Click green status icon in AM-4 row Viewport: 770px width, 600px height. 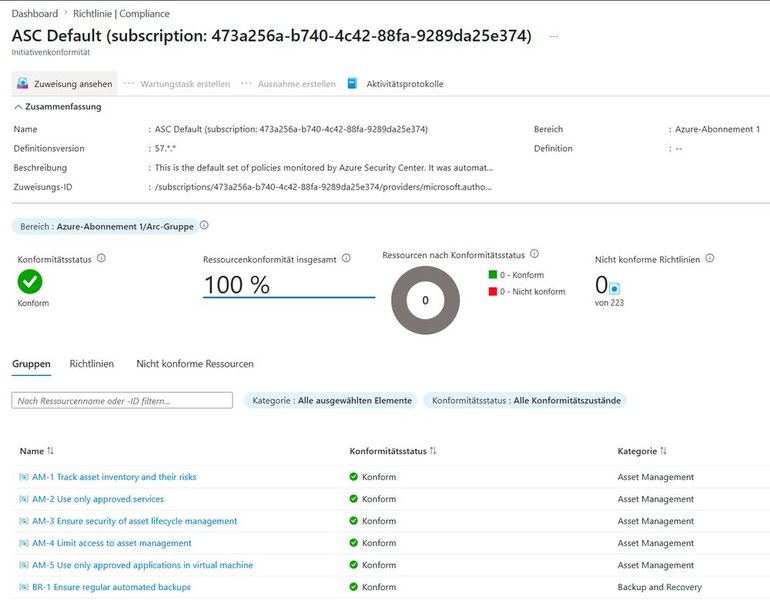click(x=354, y=543)
